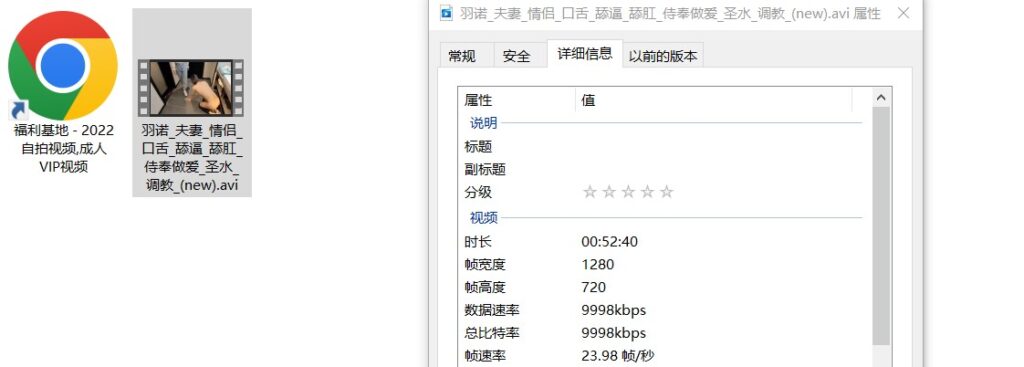The height and width of the screenshot is (367, 1024).
Task: Click the video file icon in properties title bar
Action: point(447,12)
